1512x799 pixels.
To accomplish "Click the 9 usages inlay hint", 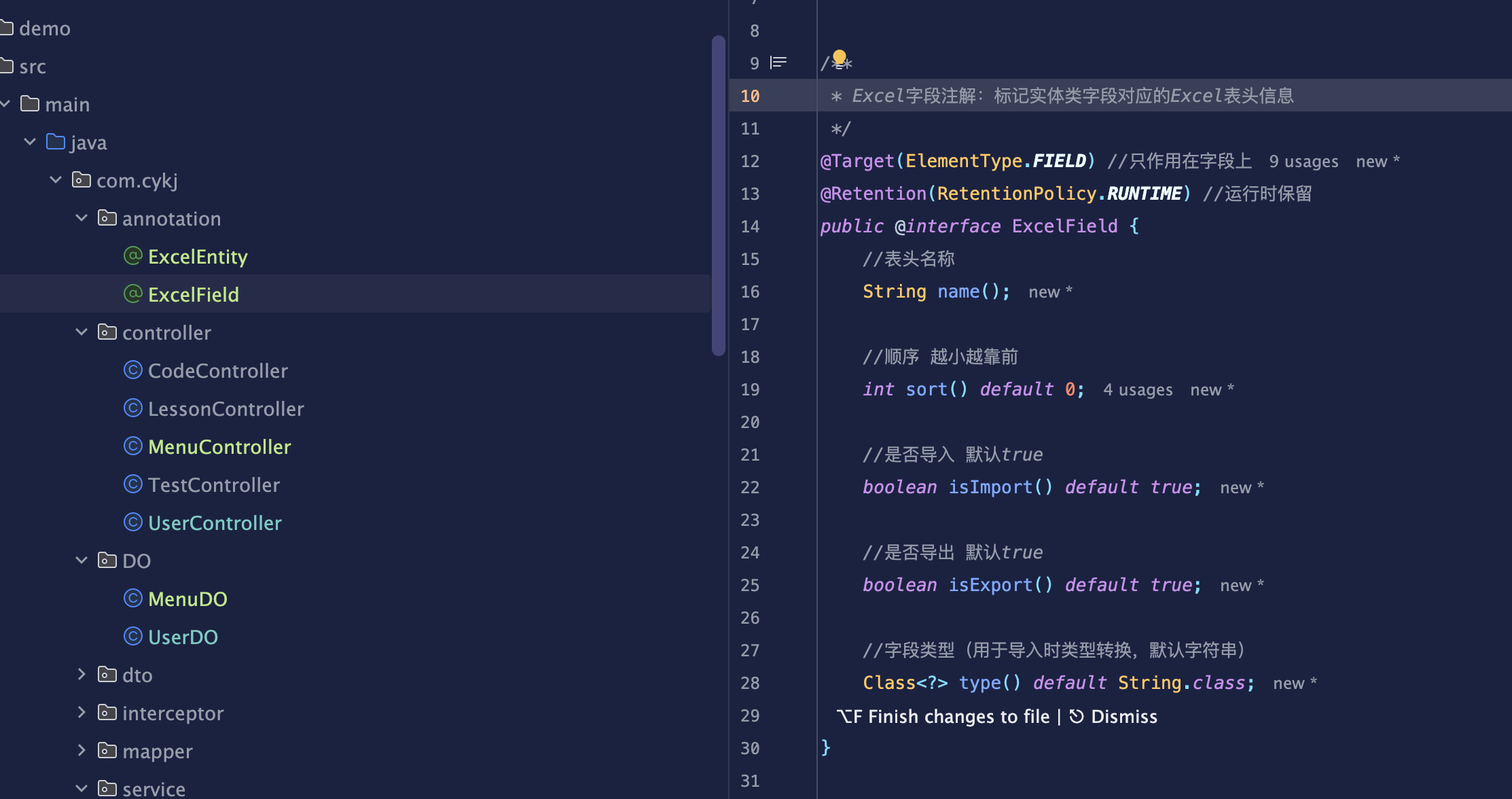I will click(1303, 162).
